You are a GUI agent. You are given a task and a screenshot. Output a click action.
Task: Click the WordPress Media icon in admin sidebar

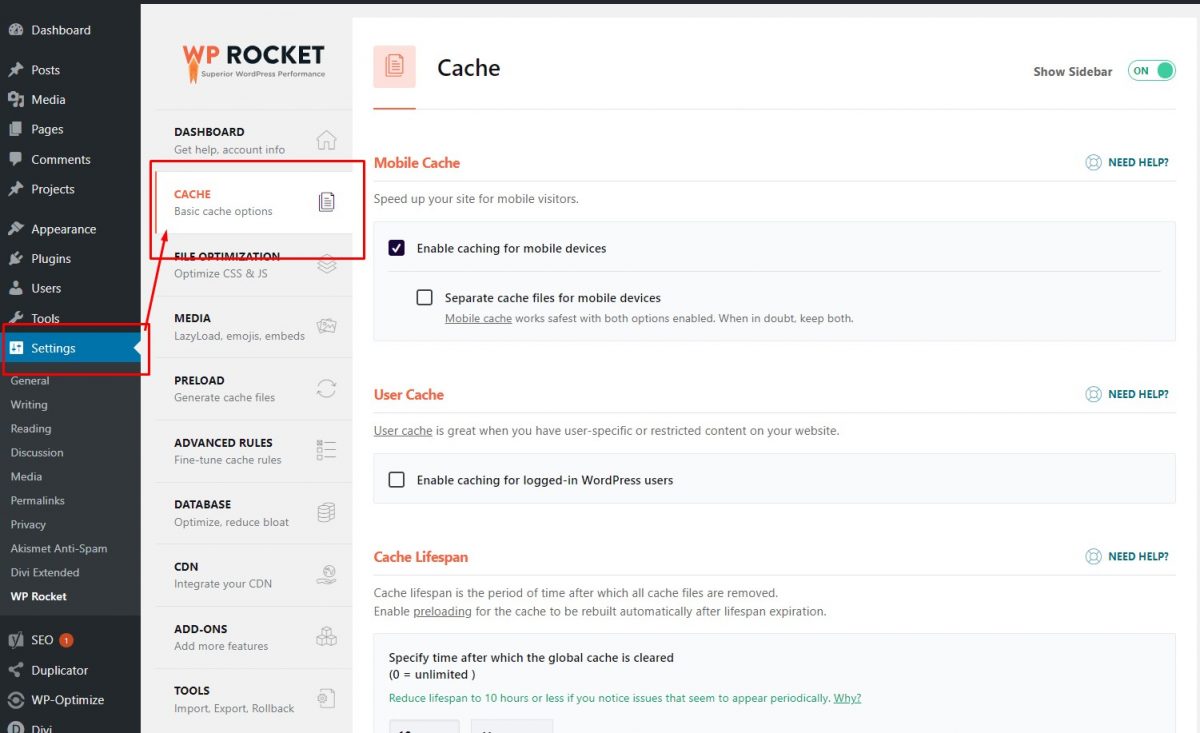point(16,99)
